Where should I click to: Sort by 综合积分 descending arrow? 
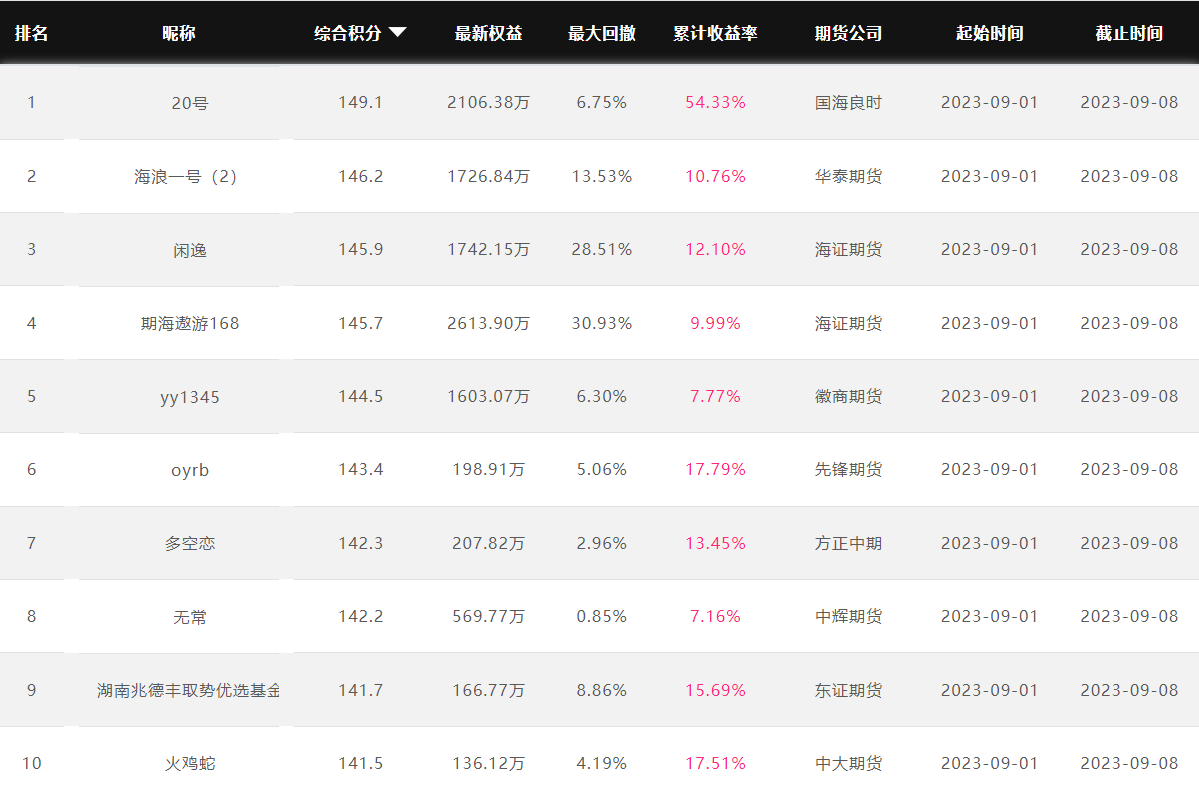(398, 32)
